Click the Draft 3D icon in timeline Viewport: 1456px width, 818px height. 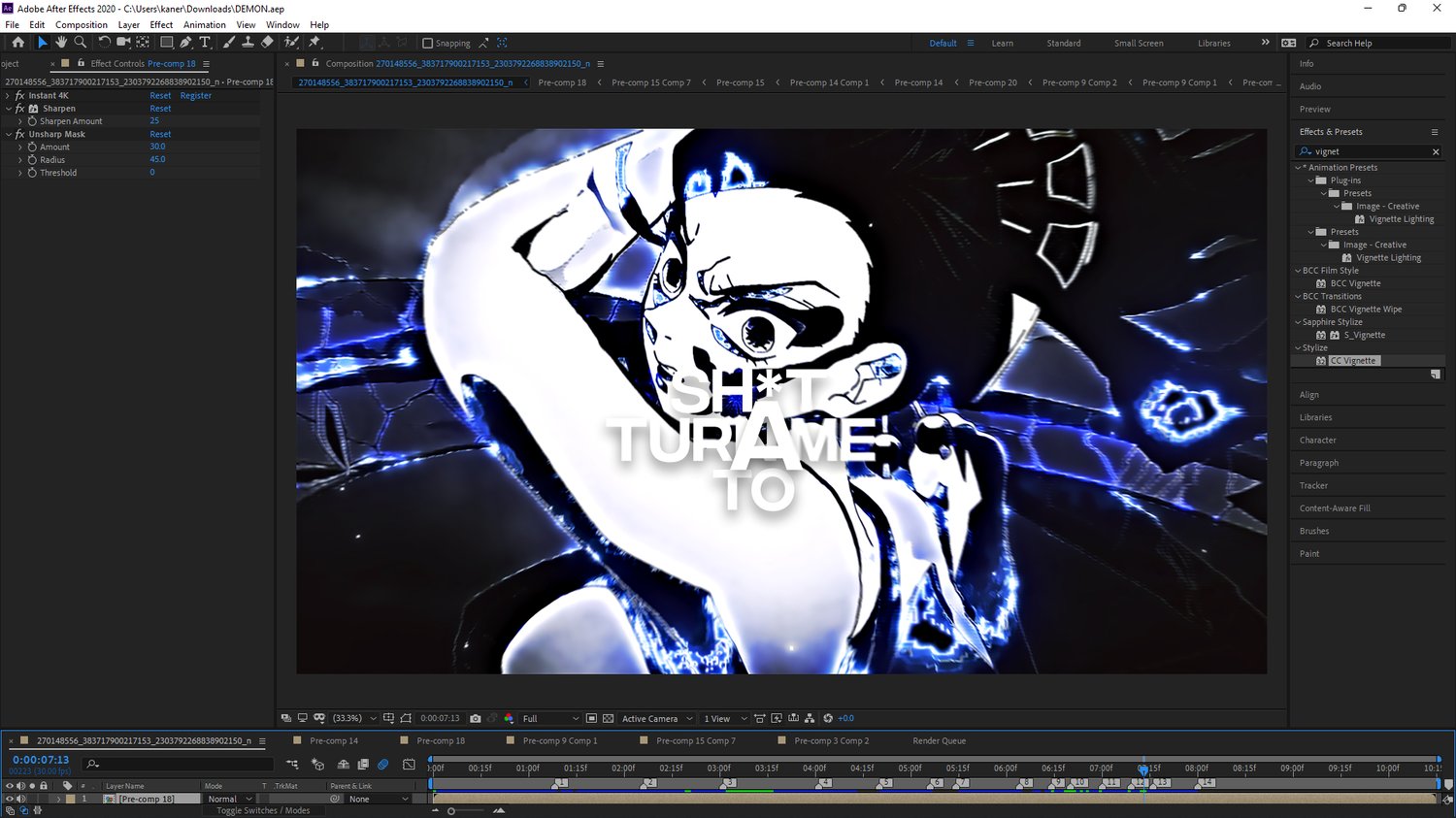(x=317, y=765)
